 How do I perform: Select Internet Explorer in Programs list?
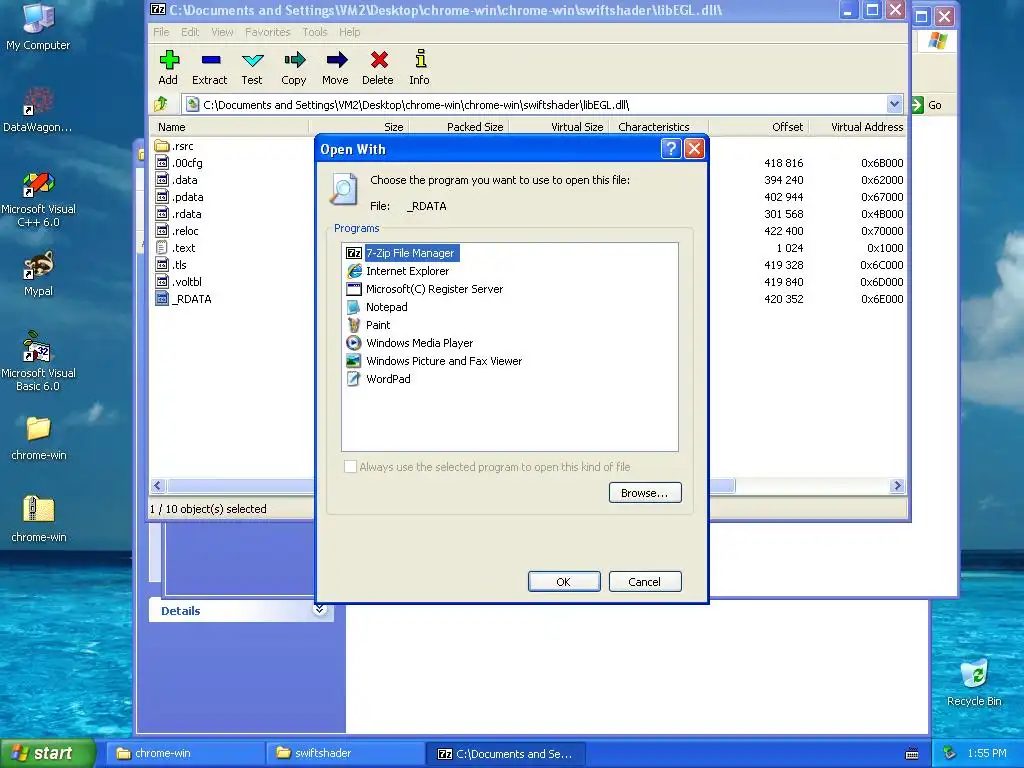pos(398,271)
